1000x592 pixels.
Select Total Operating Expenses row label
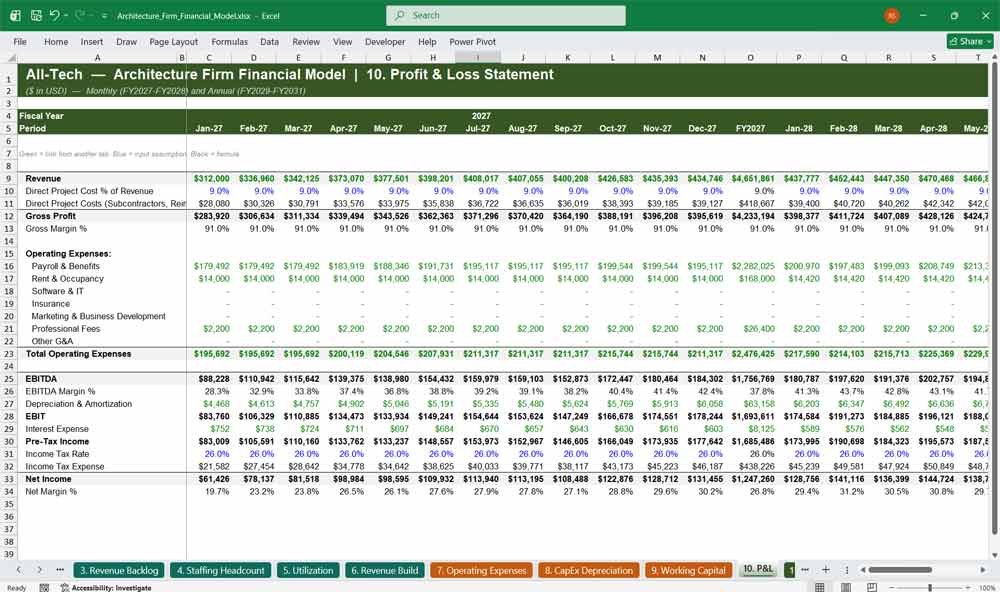(x=78, y=353)
